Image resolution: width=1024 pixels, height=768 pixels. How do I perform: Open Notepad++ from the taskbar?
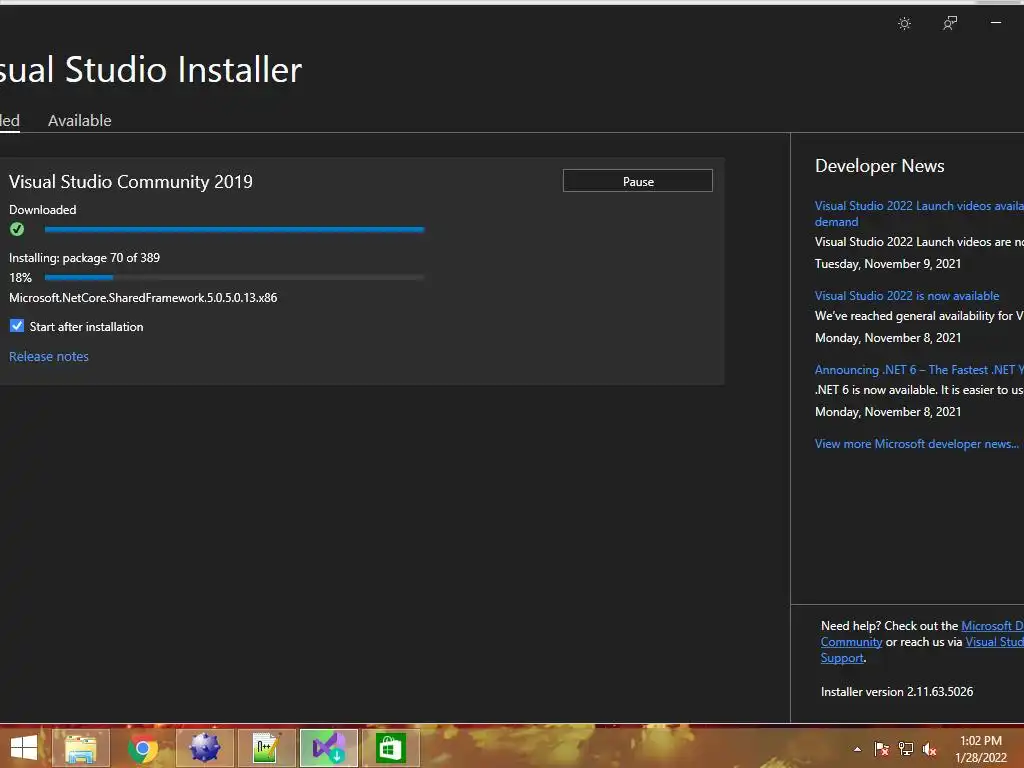266,748
